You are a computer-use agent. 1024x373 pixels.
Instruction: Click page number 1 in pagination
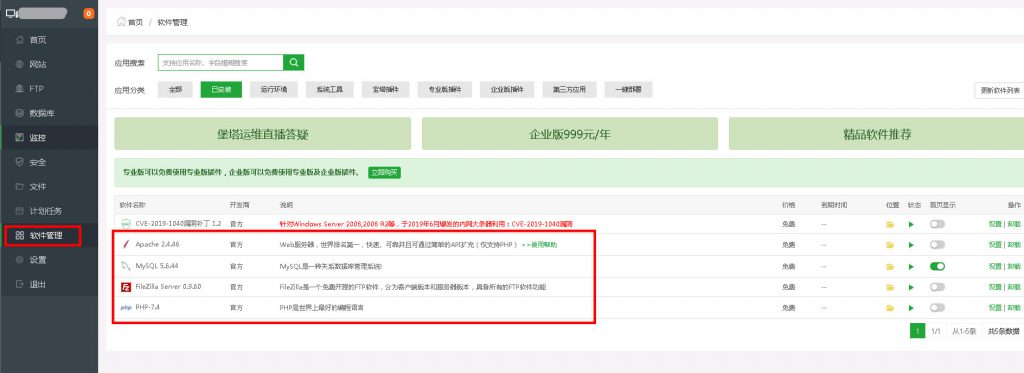point(918,331)
